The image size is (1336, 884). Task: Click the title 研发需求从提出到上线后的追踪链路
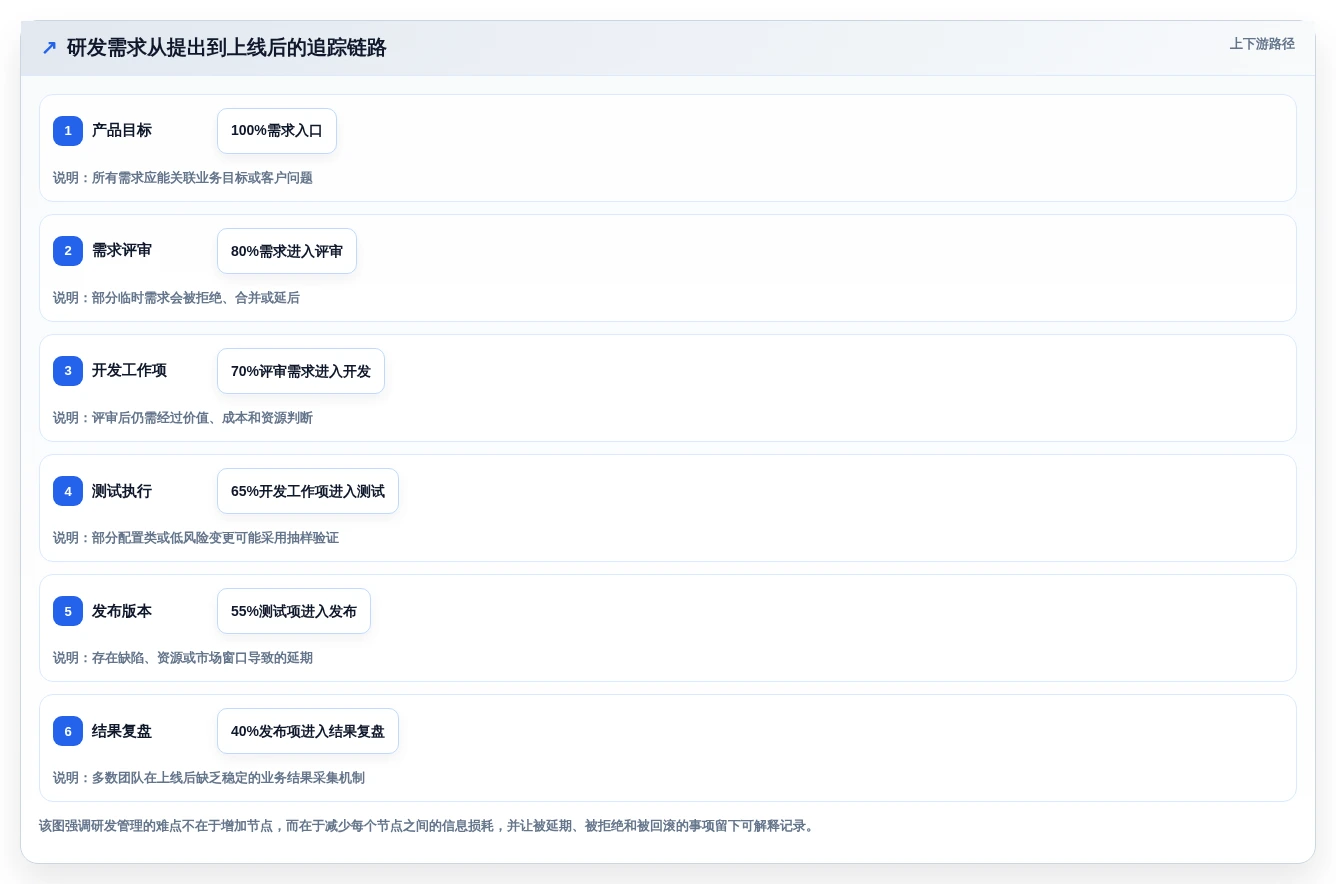point(227,48)
